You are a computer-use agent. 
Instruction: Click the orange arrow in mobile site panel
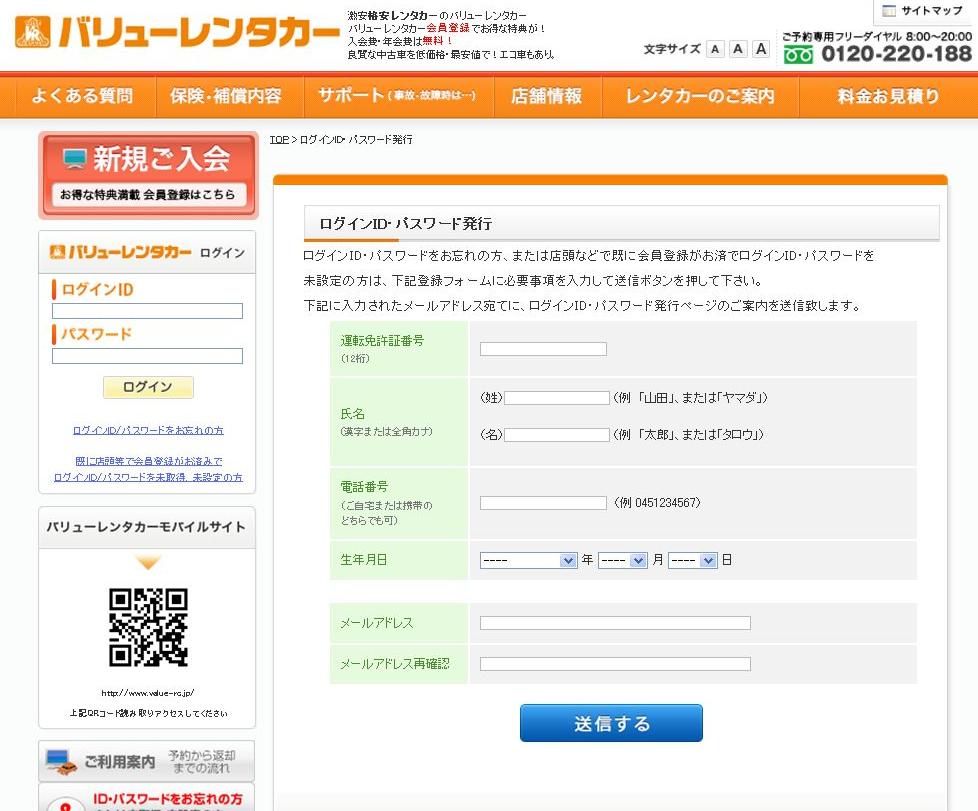pos(148,562)
